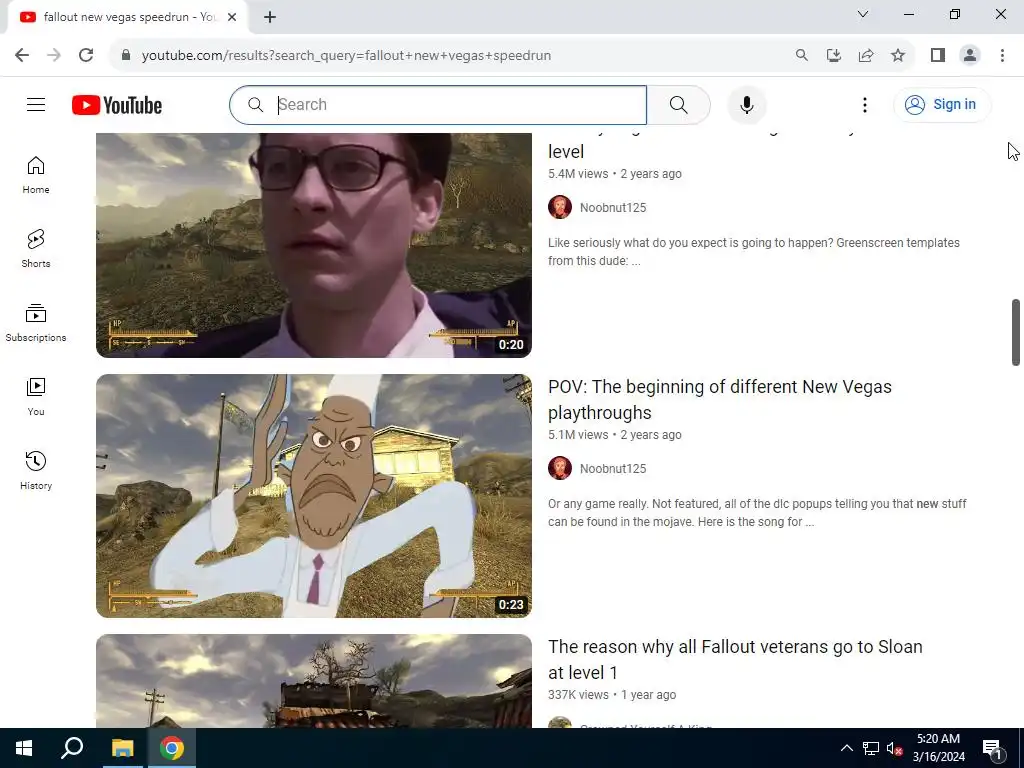Select the fallout new vegas speedrun tab
This screenshot has width=1024, height=768.
127,17
